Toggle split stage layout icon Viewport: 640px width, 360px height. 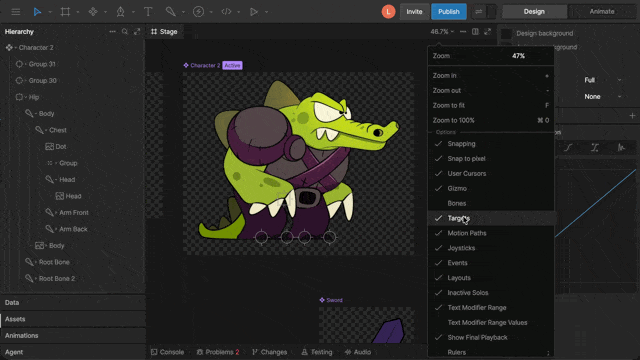(x=475, y=31)
